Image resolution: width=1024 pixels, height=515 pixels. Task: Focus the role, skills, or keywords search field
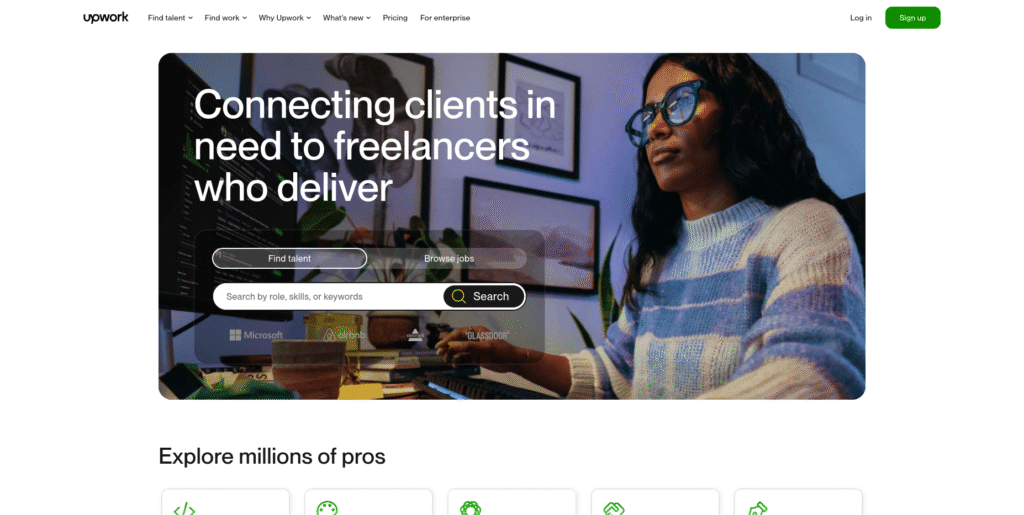[x=328, y=296]
